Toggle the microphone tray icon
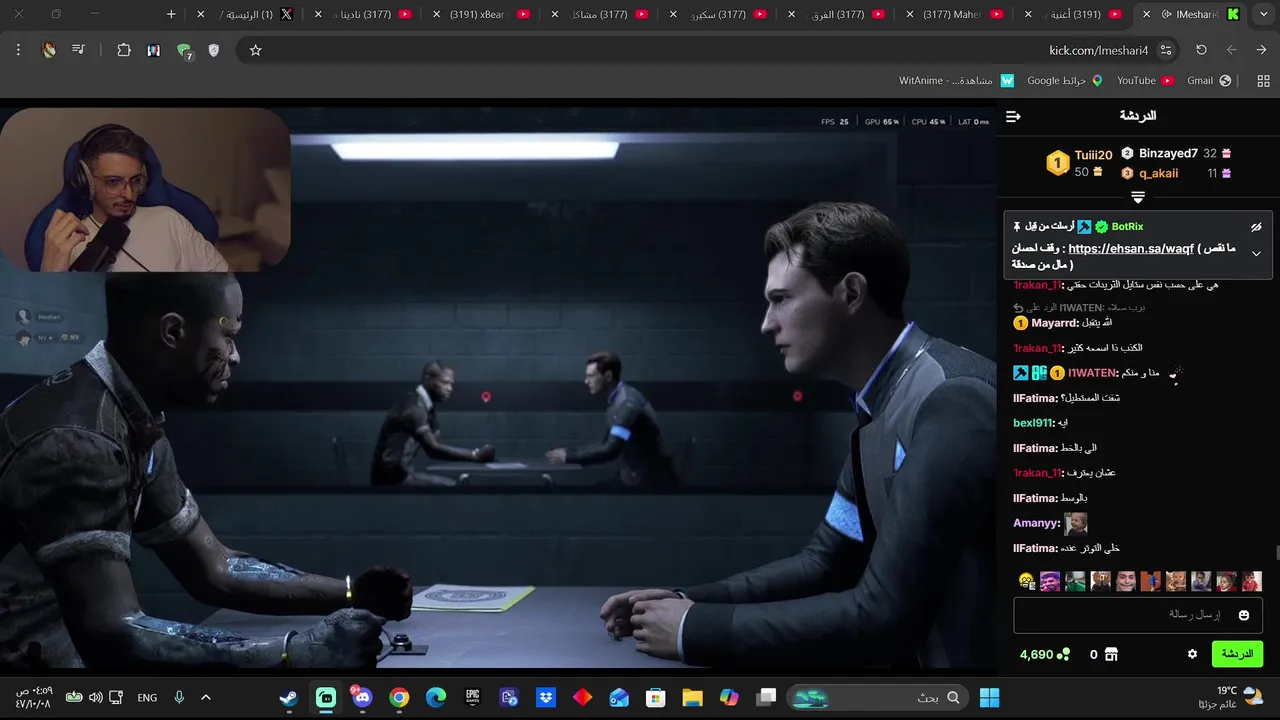This screenshot has height=720, width=1280. tap(179, 697)
